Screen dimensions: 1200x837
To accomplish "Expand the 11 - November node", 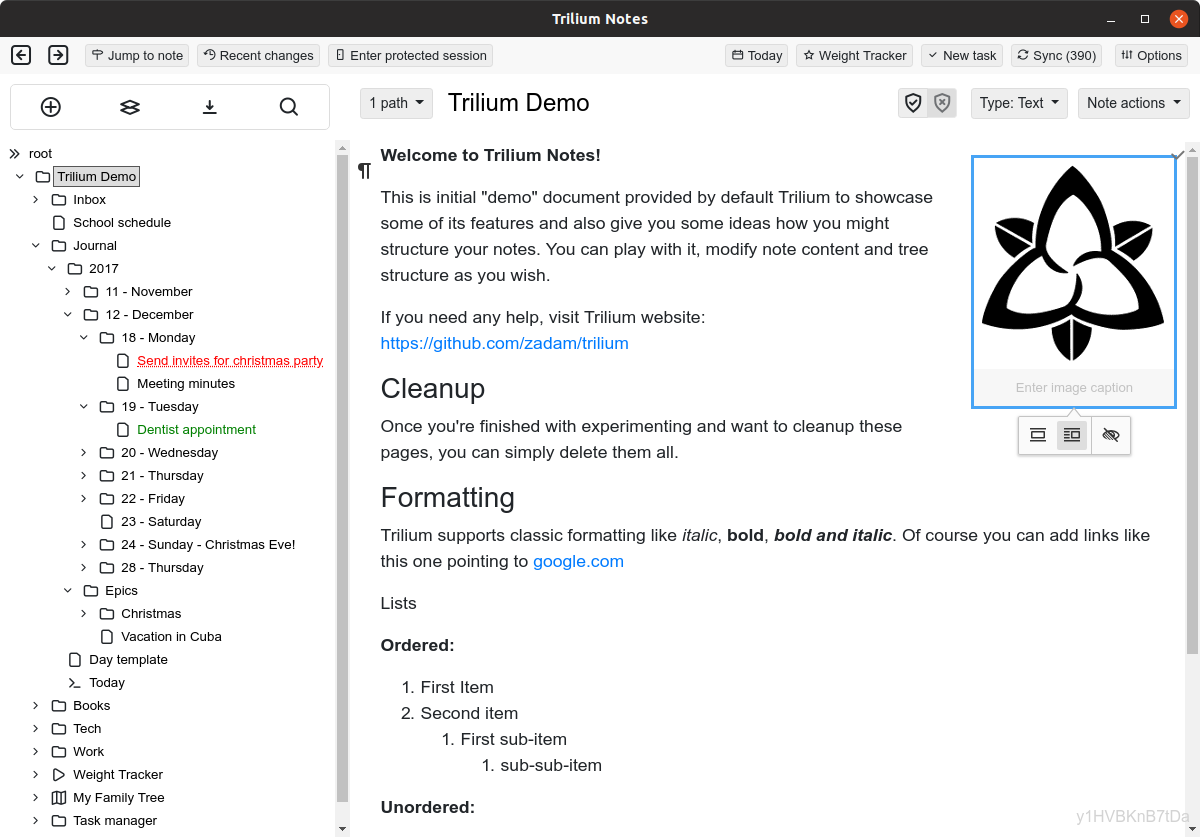I will [68, 292].
